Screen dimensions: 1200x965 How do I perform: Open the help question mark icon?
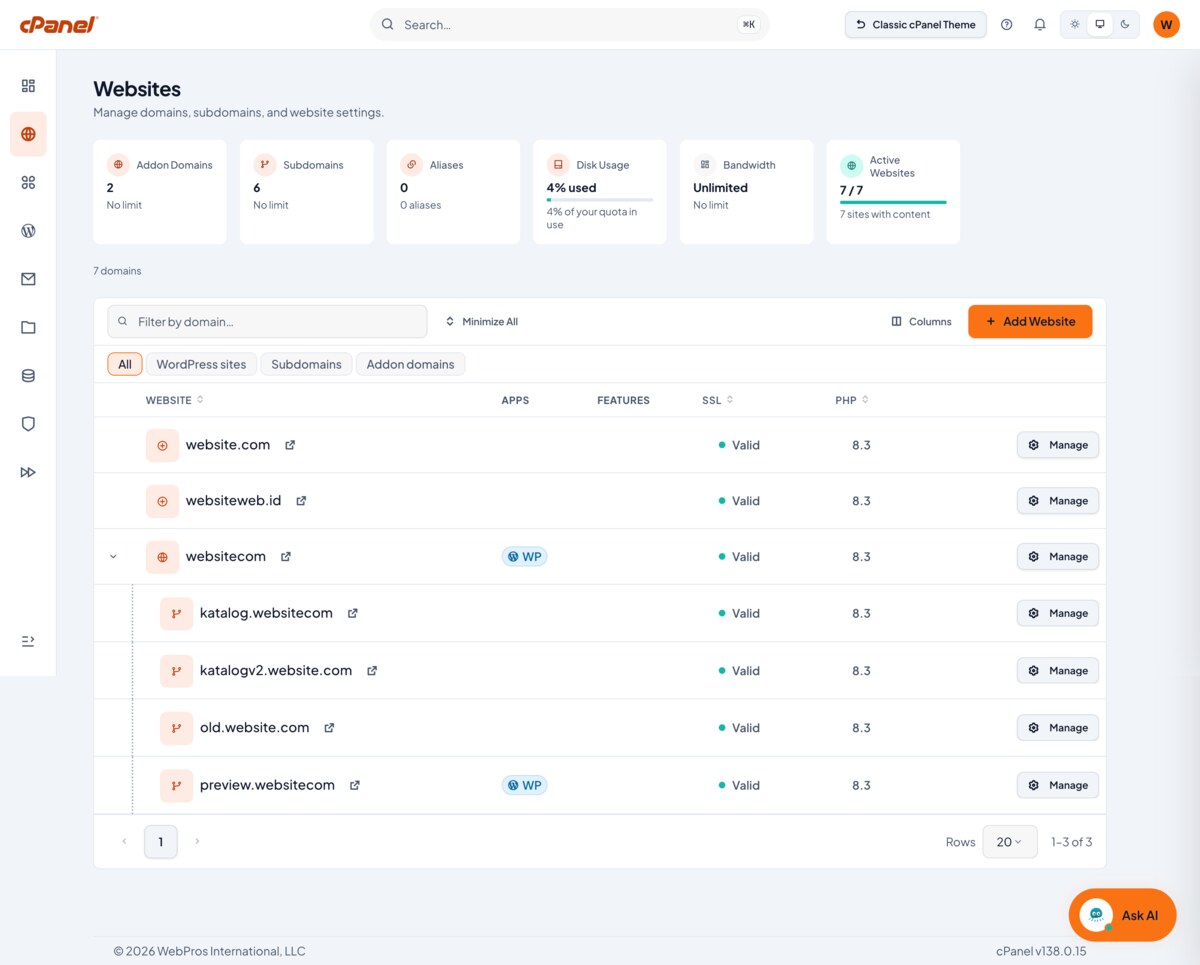1007,24
